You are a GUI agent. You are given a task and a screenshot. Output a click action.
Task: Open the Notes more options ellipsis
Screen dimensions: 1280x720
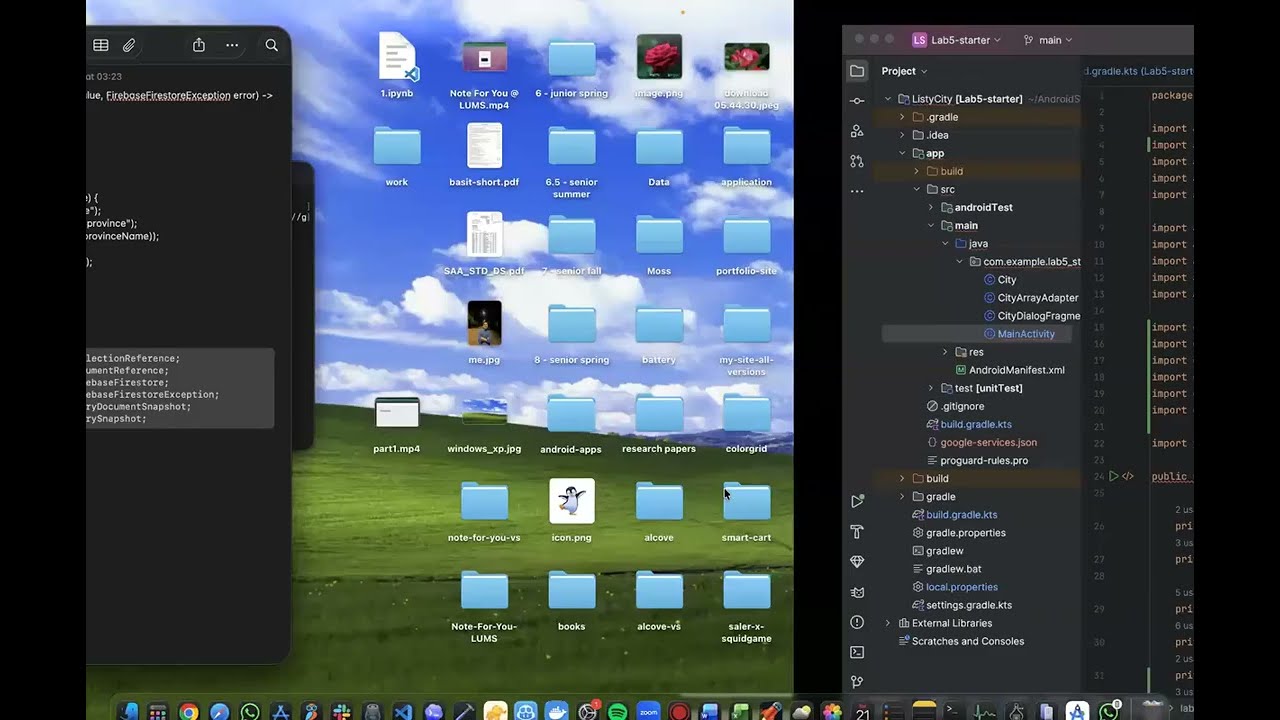point(232,45)
